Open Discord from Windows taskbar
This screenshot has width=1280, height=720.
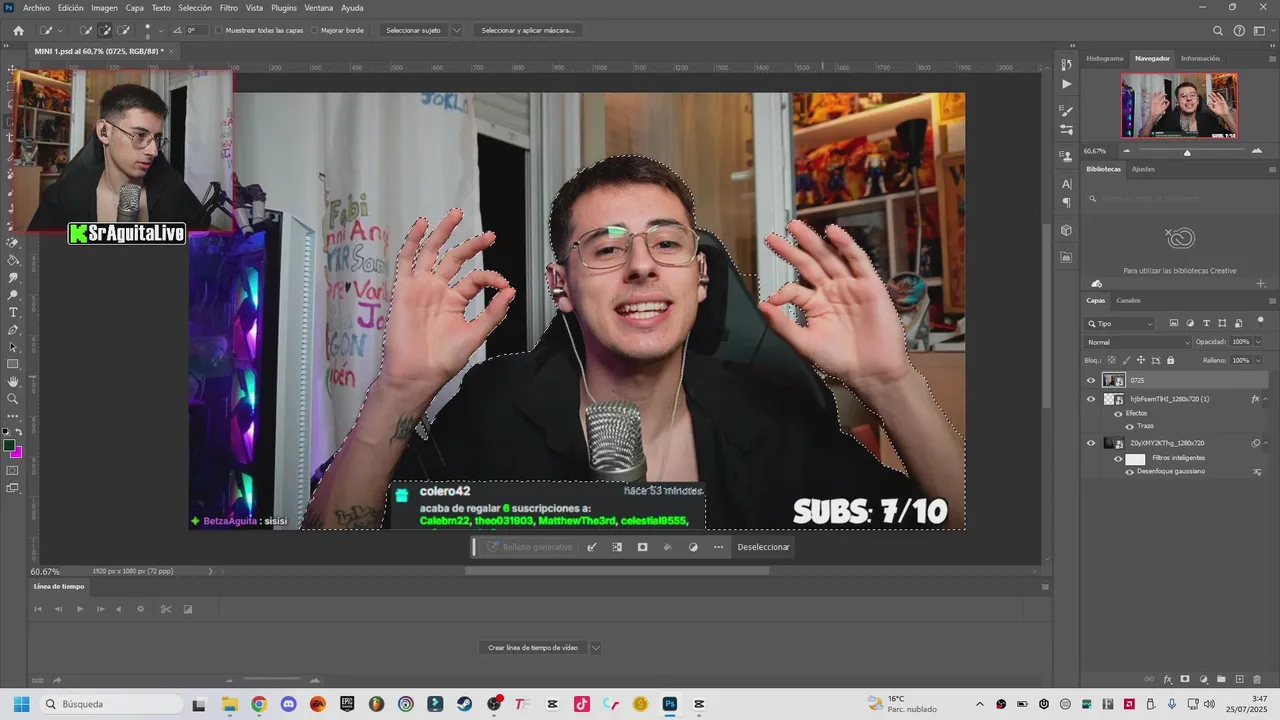pos(288,704)
